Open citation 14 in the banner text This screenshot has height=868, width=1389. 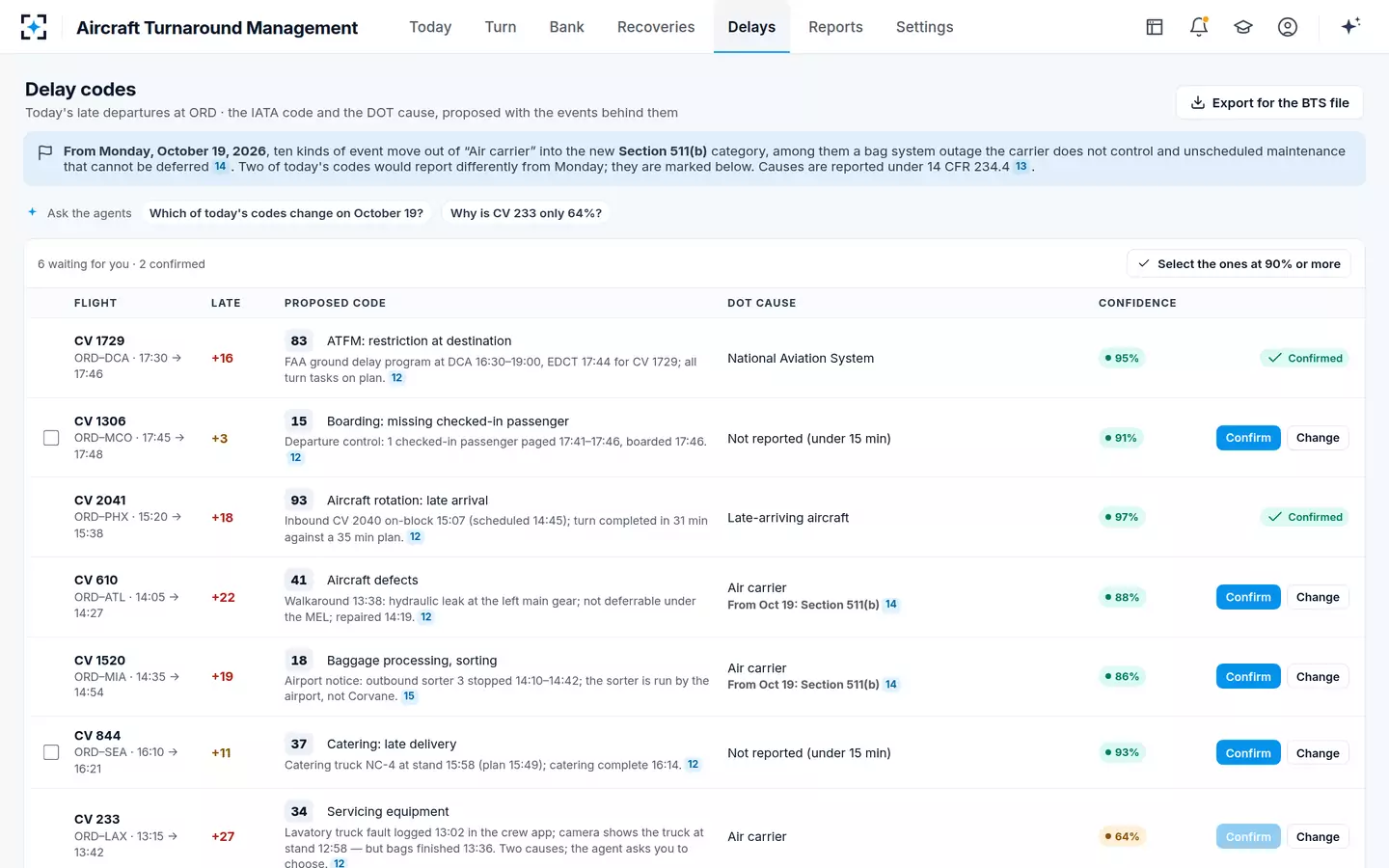pyautogui.click(x=220, y=166)
